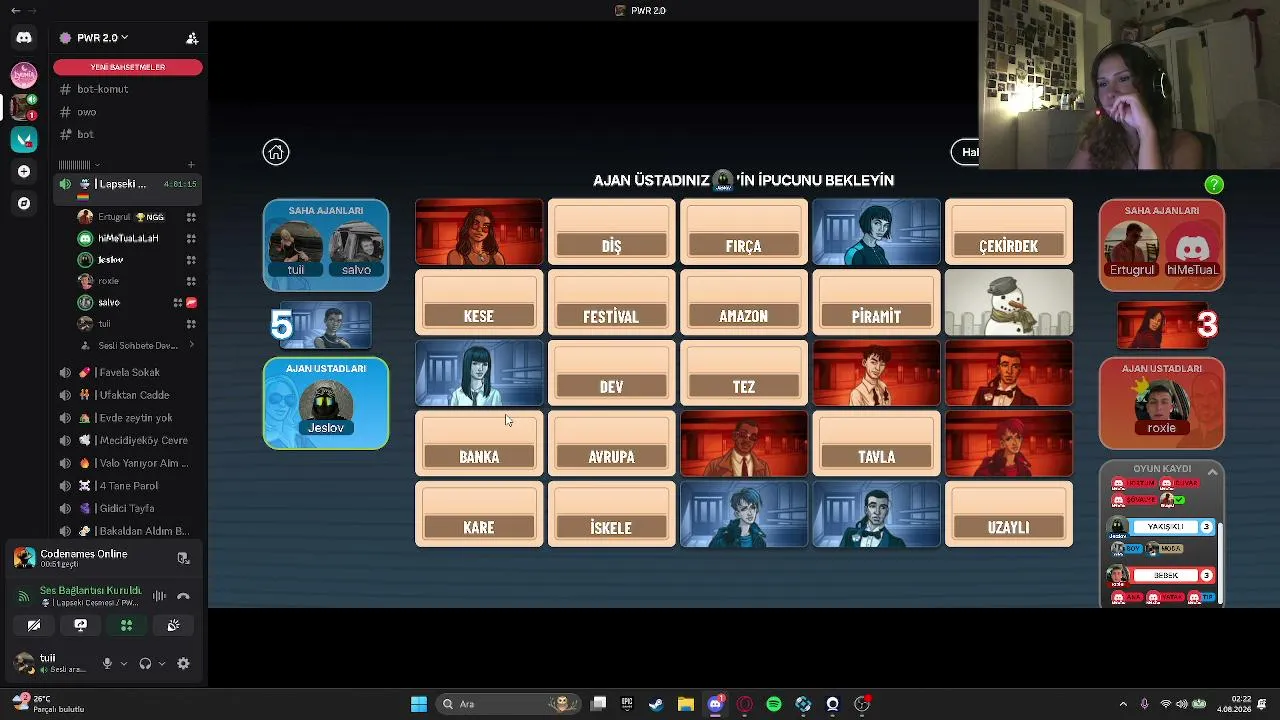Click the voice connection signal icon
This screenshot has height=720, width=1280.
click(x=24, y=596)
